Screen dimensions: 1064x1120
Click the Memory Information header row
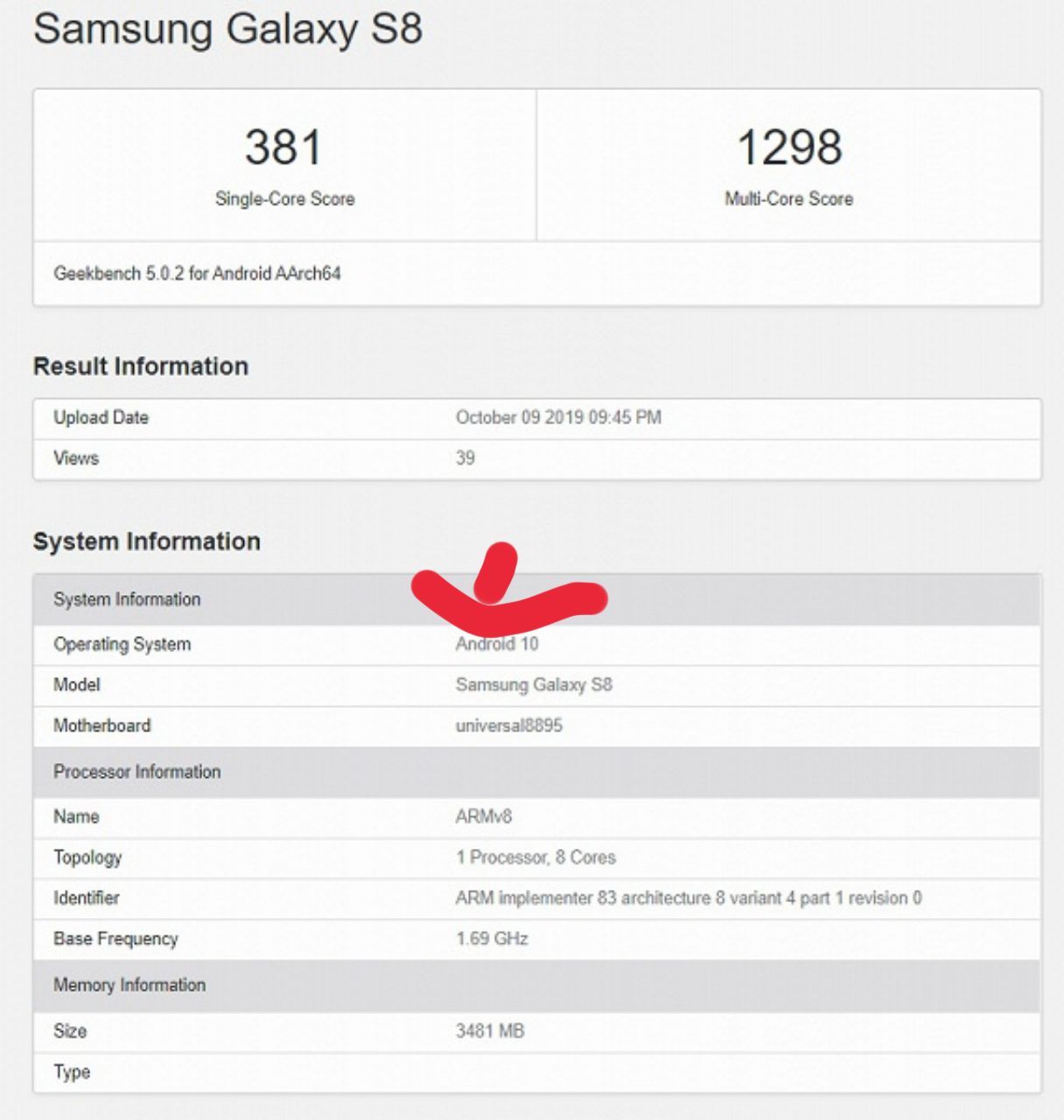coord(537,985)
